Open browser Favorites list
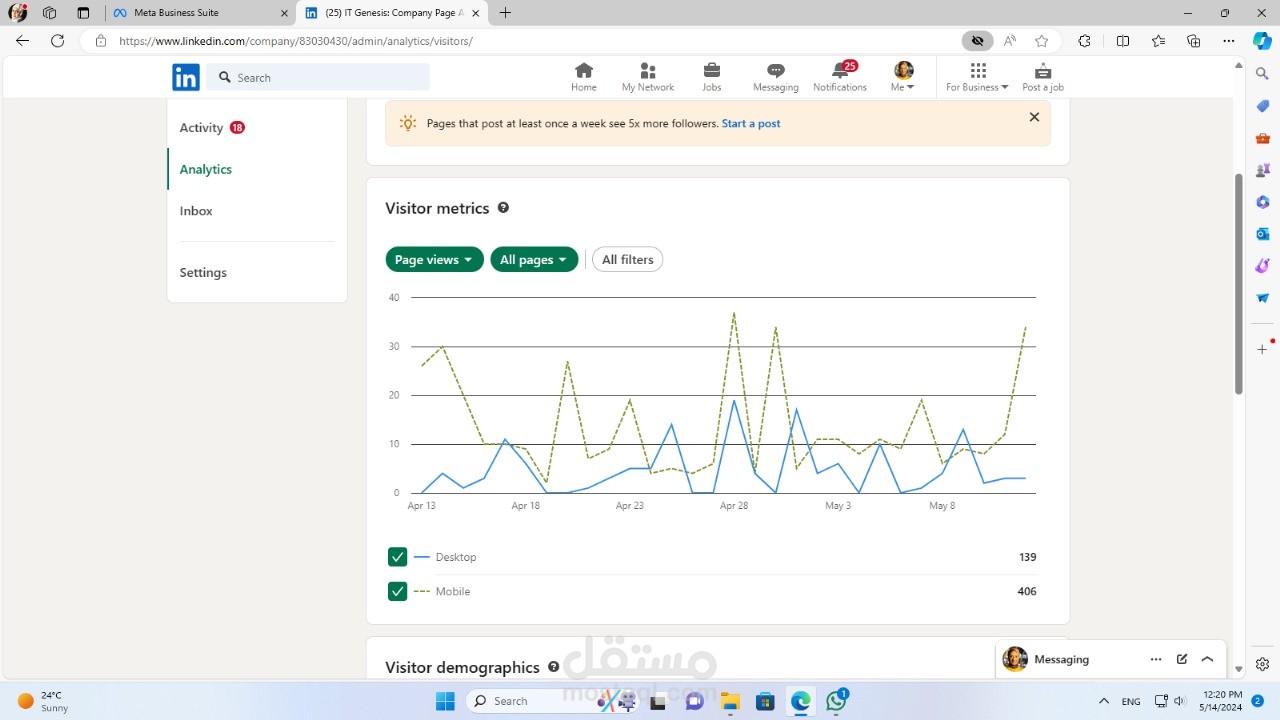The image size is (1280, 720). click(1158, 41)
